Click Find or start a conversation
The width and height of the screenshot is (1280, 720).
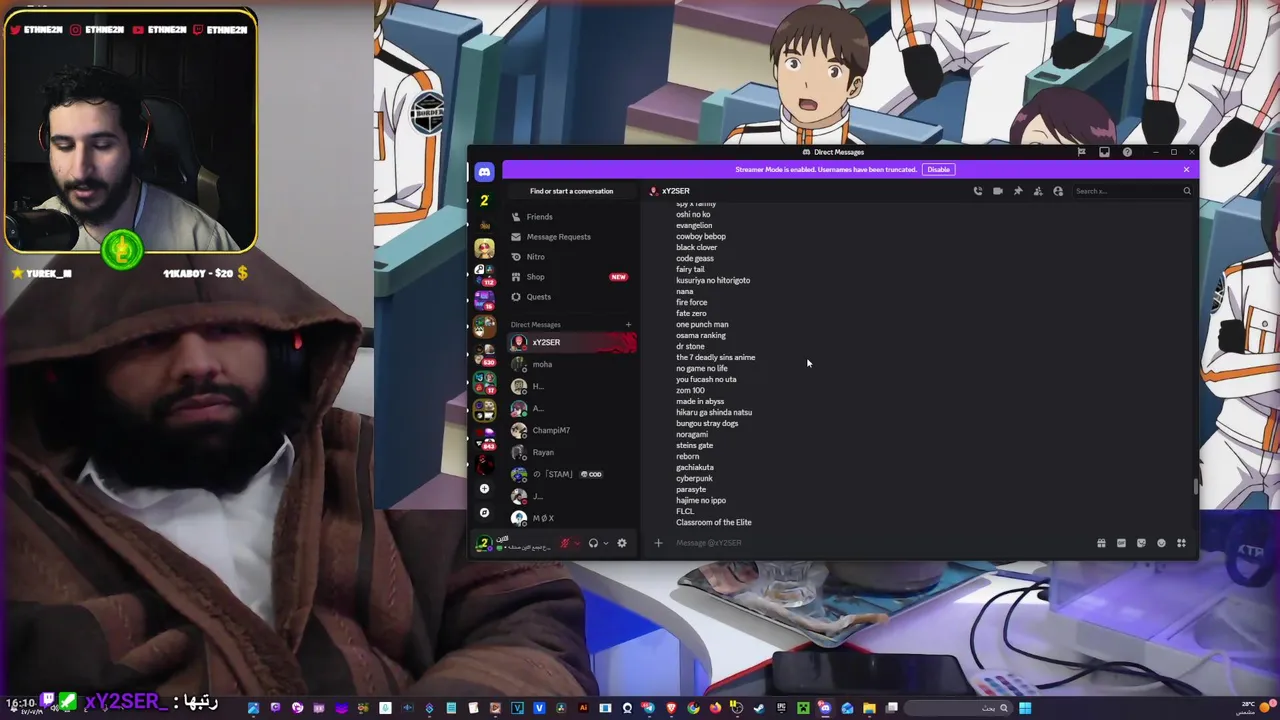pyautogui.click(x=571, y=191)
